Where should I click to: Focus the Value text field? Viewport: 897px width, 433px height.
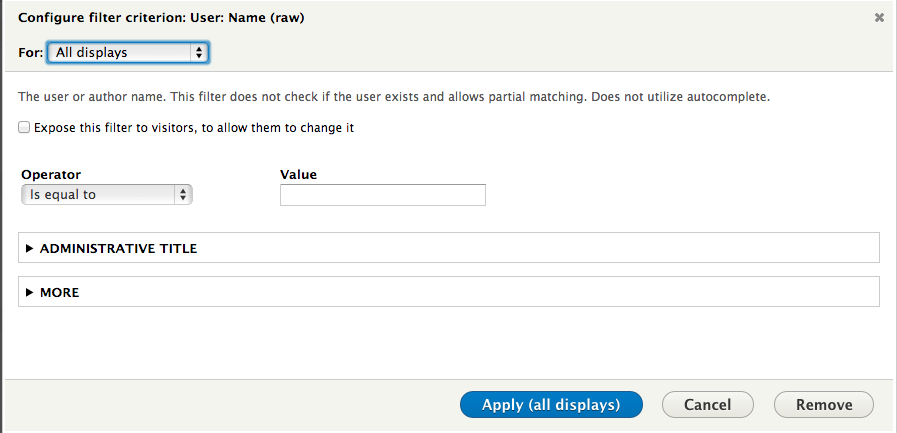pyautogui.click(x=382, y=195)
